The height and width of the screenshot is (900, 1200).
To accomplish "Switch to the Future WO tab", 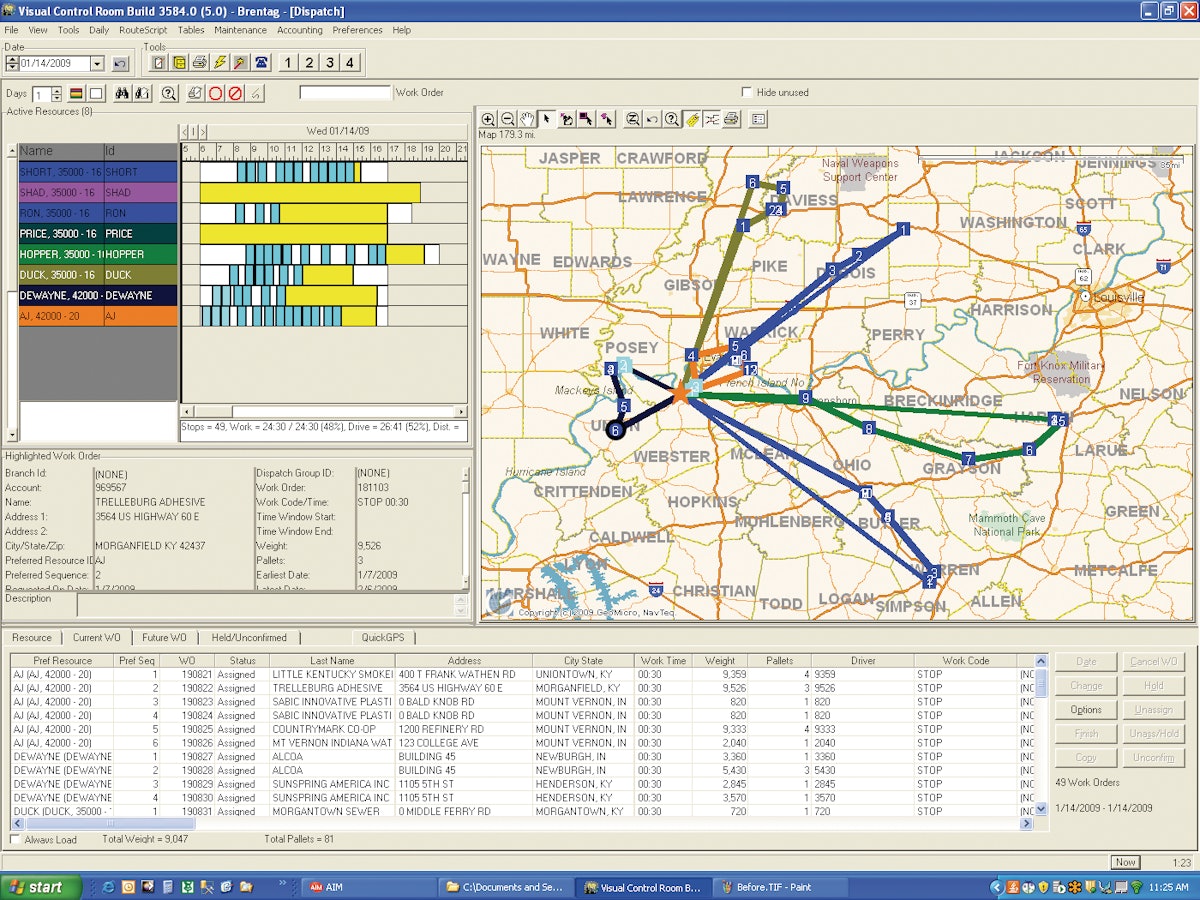I will [x=162, y=637].
